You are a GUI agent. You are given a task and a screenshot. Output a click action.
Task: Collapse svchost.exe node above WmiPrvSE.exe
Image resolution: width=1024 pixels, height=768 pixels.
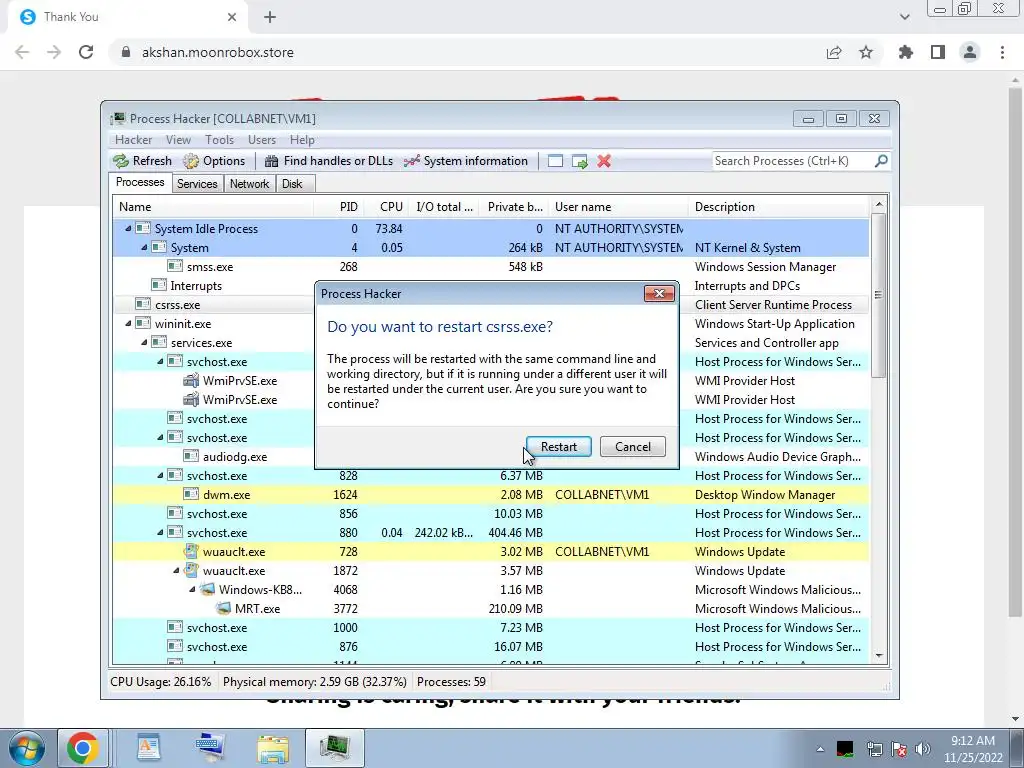tap(160, 362)
